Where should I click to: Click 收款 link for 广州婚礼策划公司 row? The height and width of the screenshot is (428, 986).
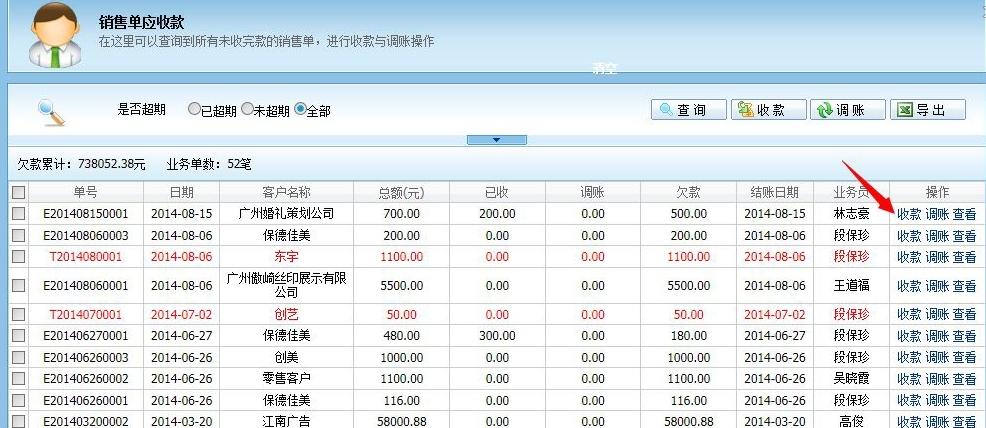908,213
